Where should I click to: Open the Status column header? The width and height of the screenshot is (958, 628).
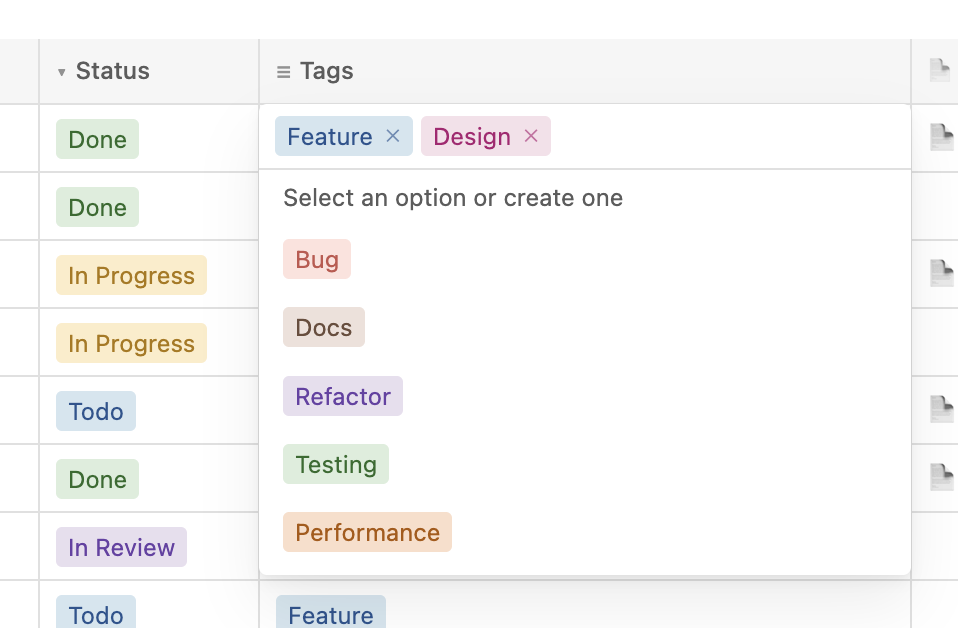click(x=112, y=71)
